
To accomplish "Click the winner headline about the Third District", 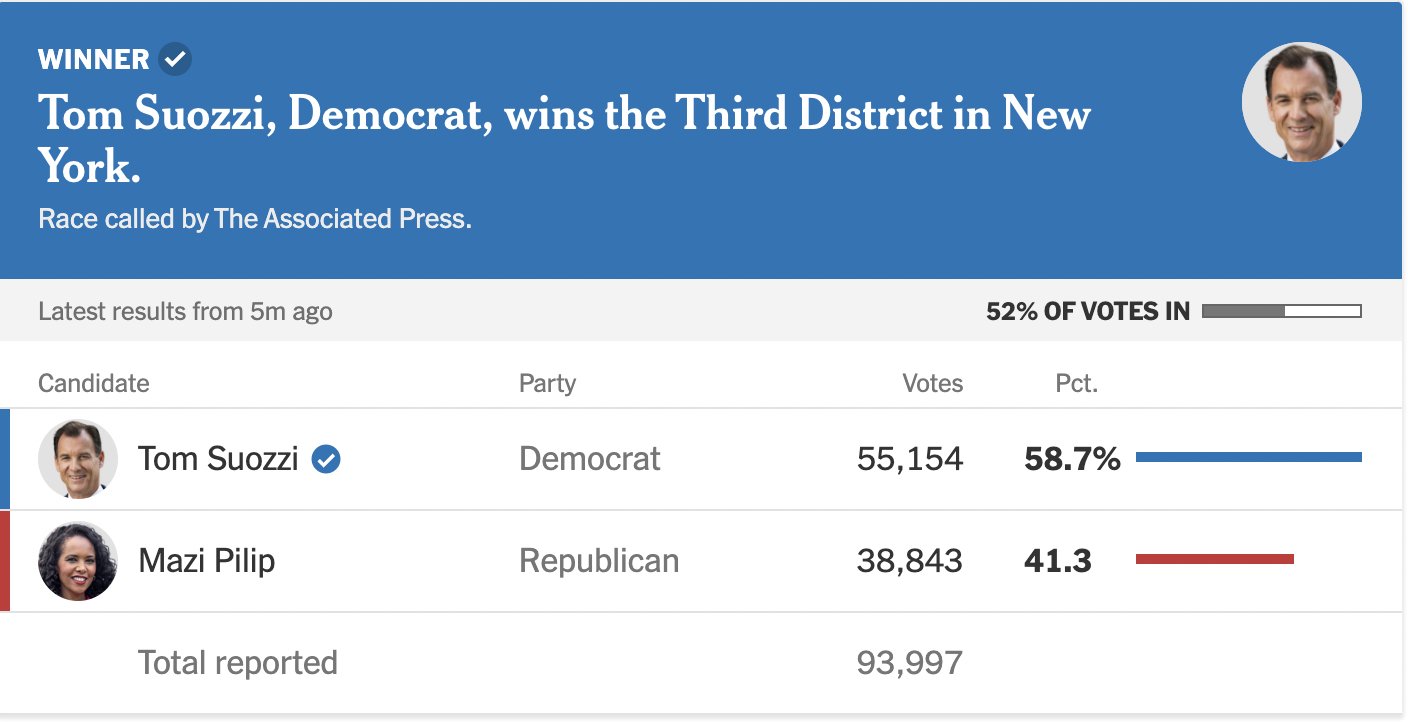I will (565, 140).
